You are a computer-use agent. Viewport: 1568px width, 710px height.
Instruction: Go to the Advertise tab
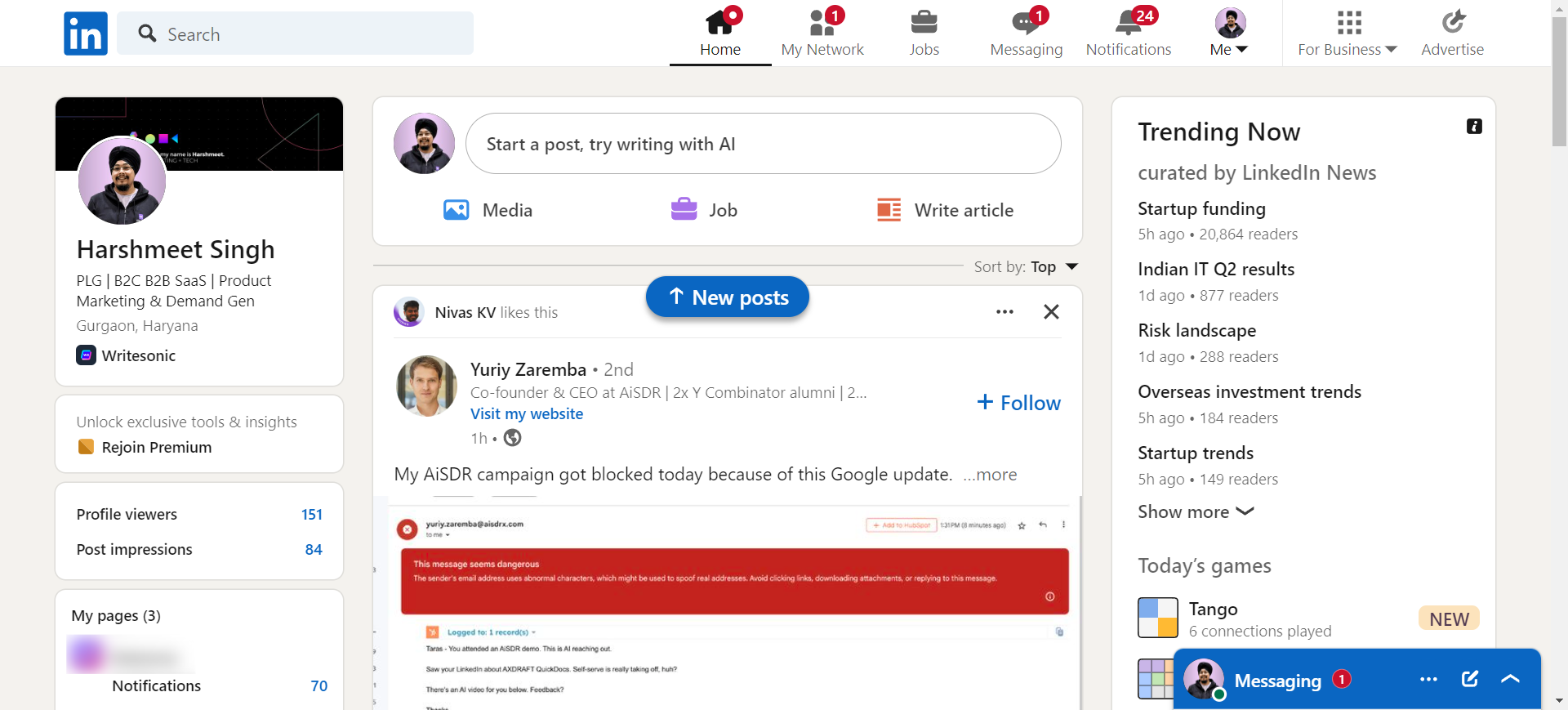[1453, 33]
